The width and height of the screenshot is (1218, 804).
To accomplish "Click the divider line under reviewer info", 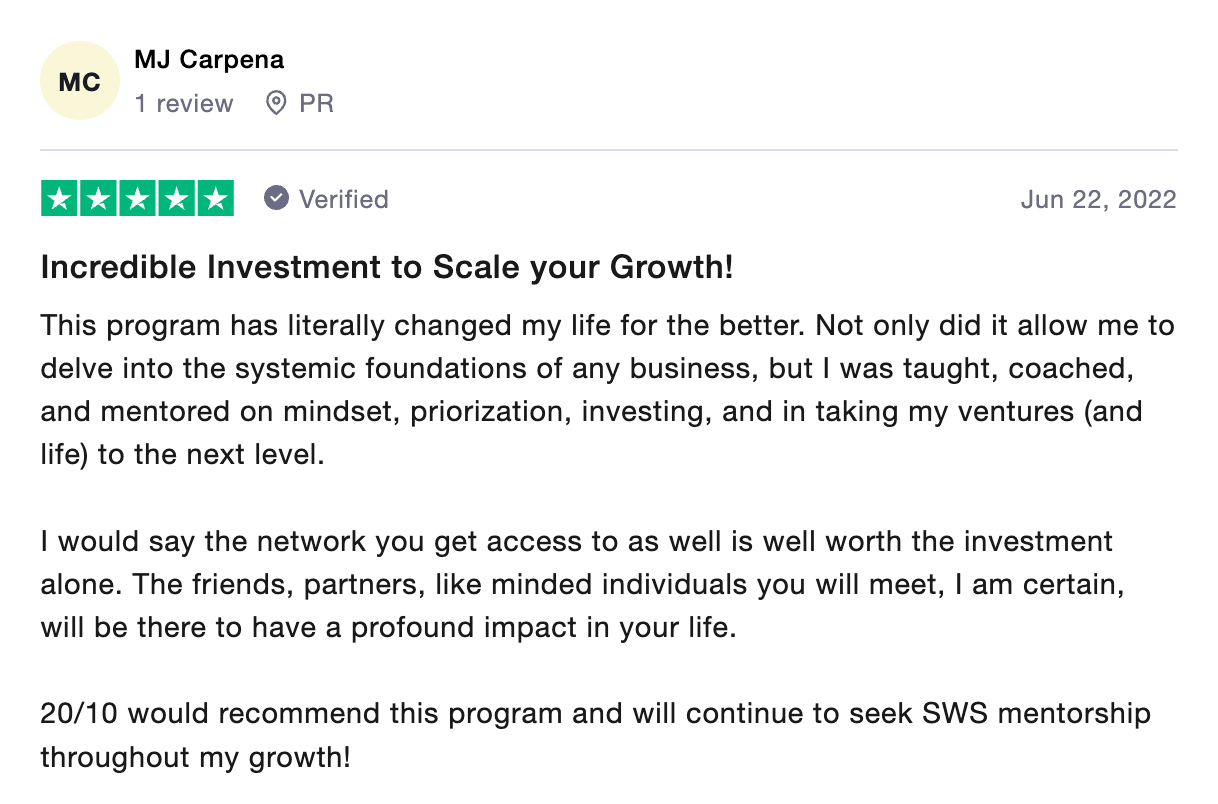I will click(608, 150).
